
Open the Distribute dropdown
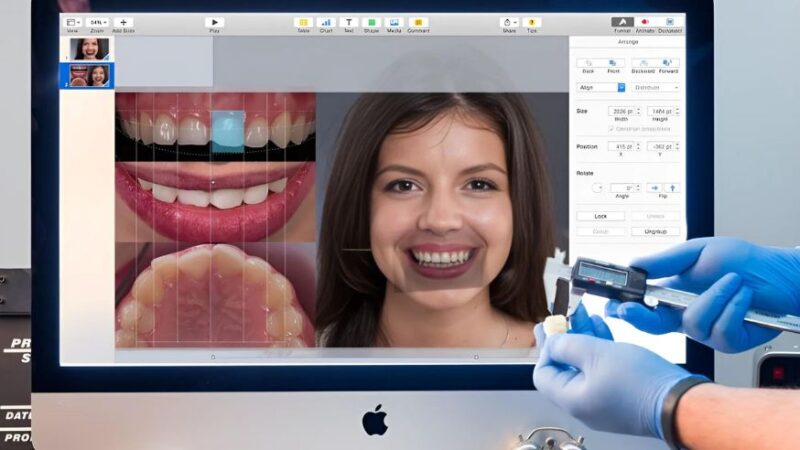pos(656,88)
